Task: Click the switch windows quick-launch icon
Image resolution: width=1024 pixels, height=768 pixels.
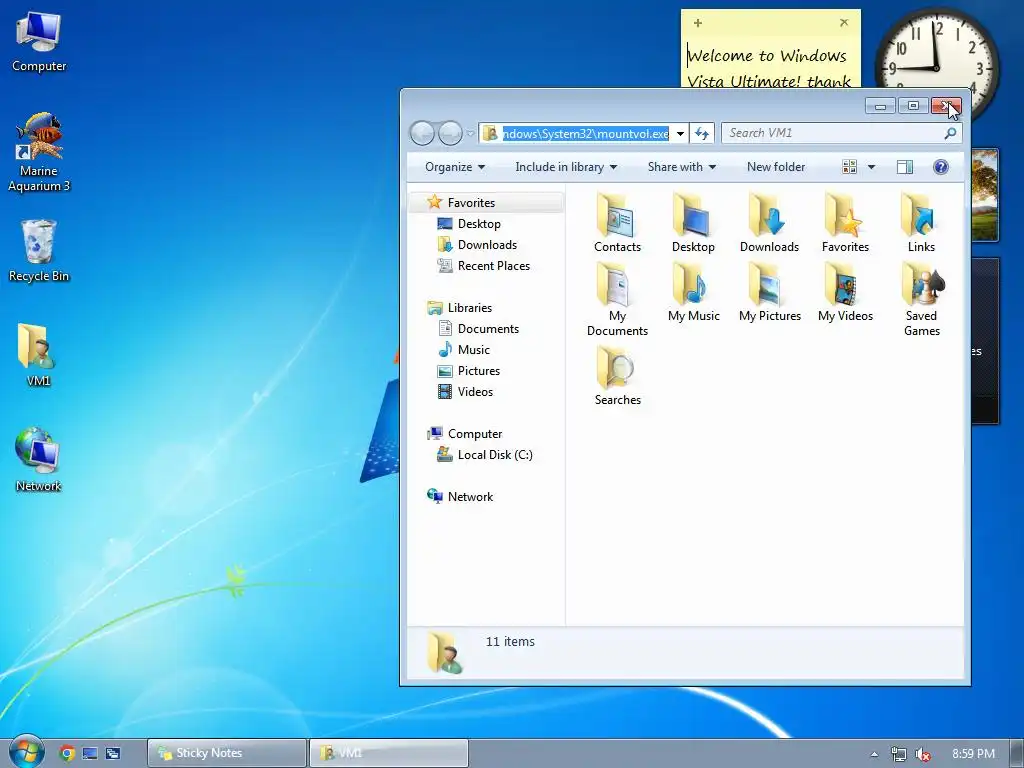Action: [x=113, y=753]
